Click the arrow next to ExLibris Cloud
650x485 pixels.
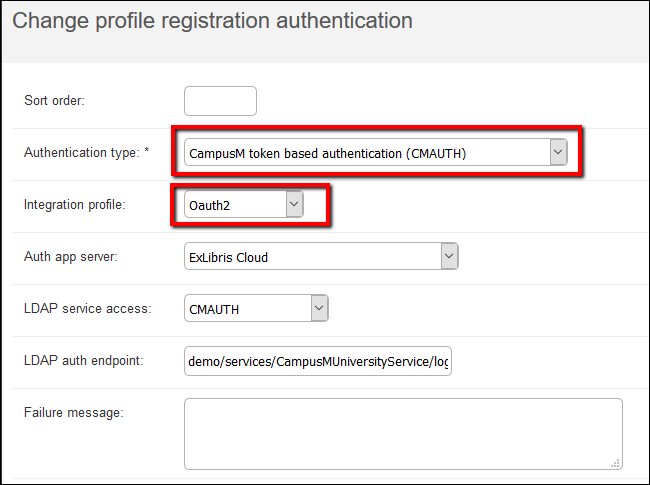pos(449,257)
